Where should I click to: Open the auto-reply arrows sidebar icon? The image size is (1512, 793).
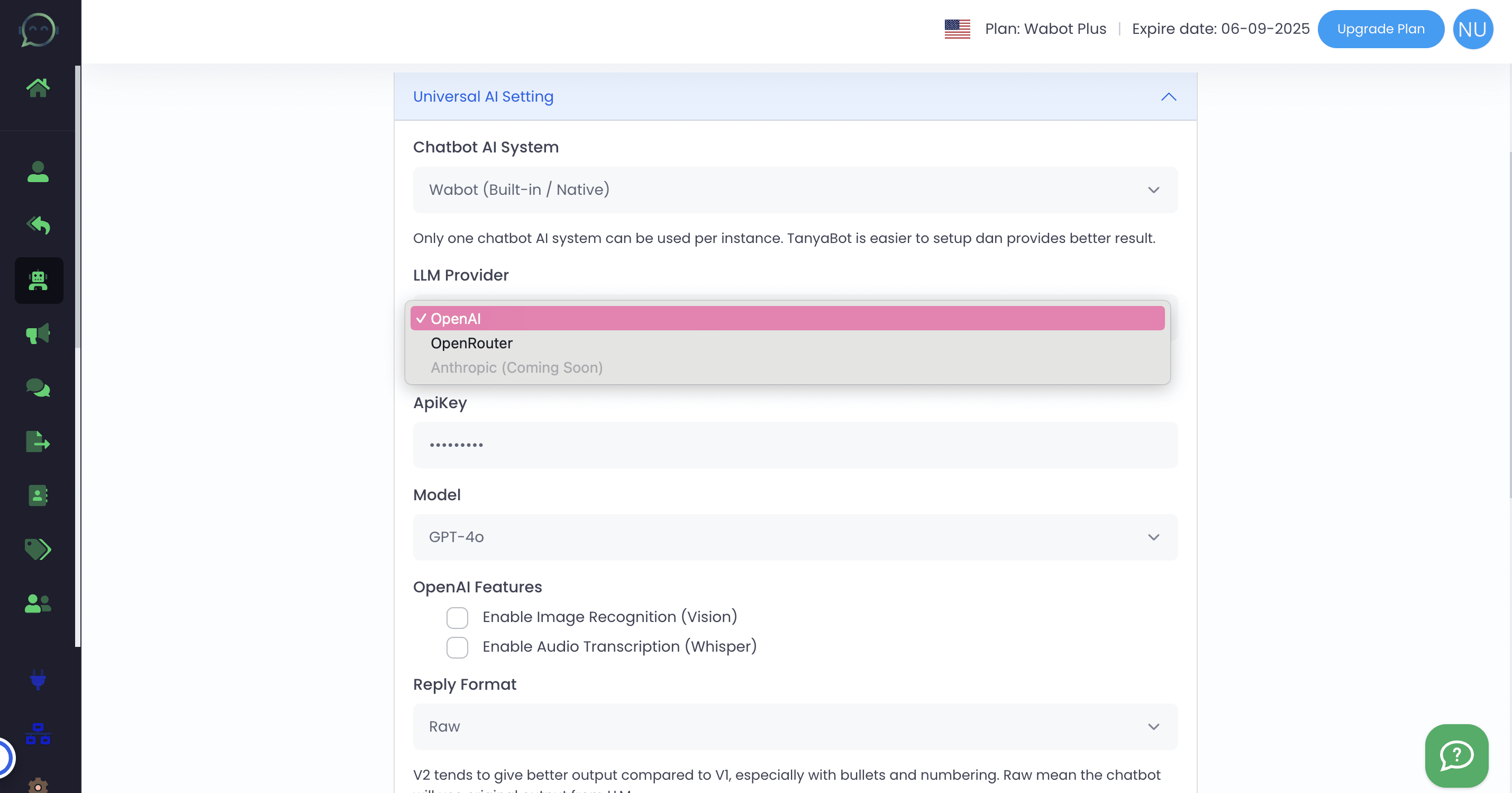[x=38, y=225]
